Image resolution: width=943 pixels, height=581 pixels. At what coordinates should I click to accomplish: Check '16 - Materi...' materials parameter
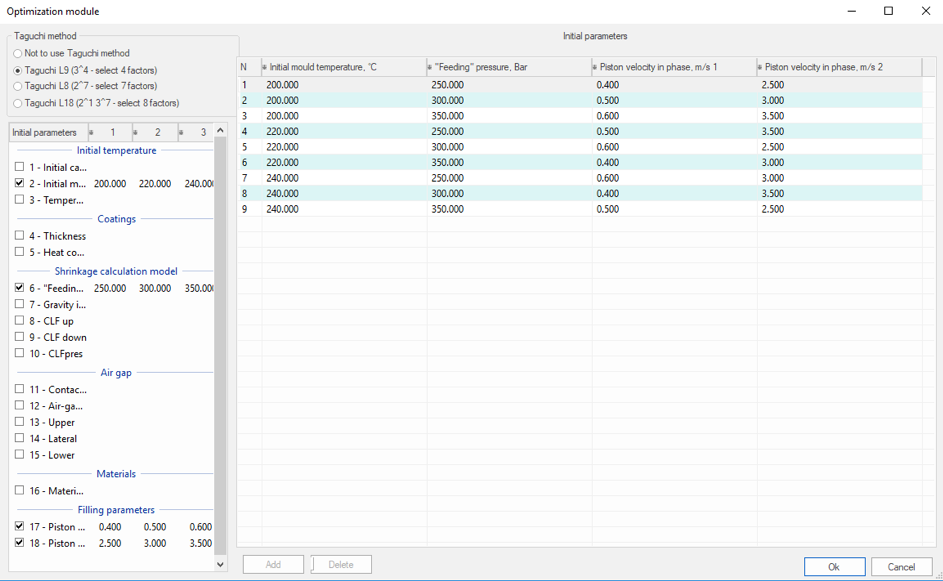coord(19,490)
